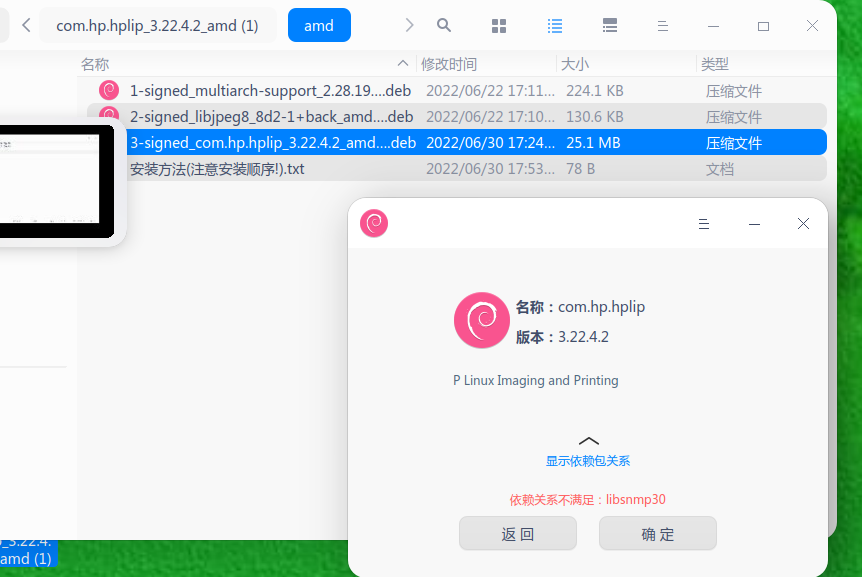Click the 78 B size cell
This screenshot has height=577, width=862.
(581, 169)
